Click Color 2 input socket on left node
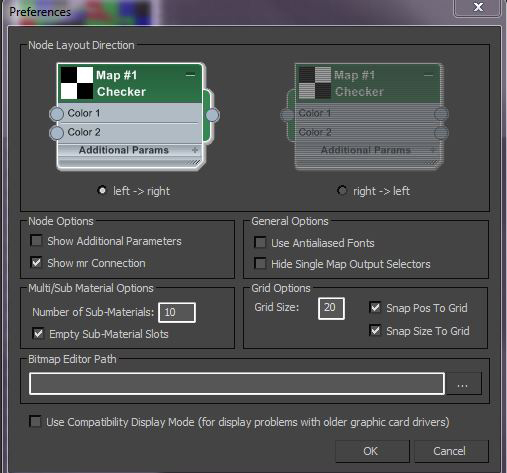The height and width of the screenshot is (473, 507). point(57,133)
